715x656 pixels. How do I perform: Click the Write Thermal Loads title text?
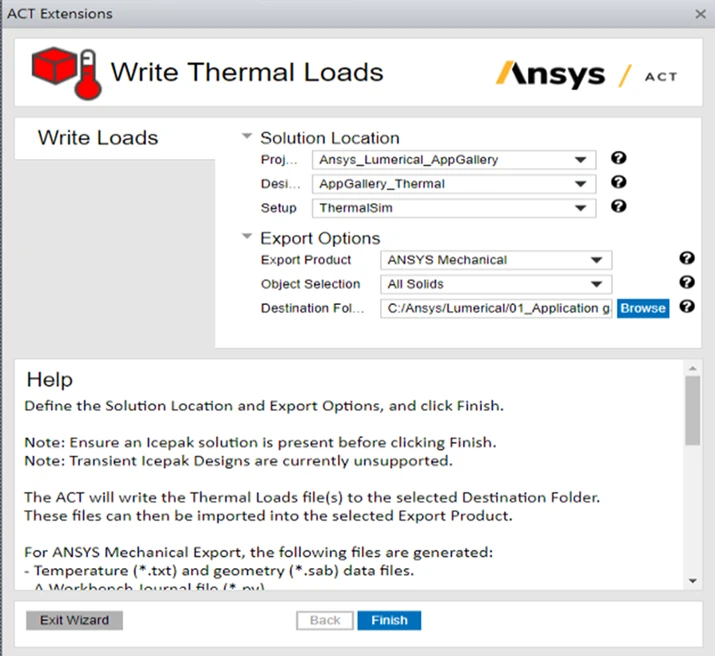point(247,72)
